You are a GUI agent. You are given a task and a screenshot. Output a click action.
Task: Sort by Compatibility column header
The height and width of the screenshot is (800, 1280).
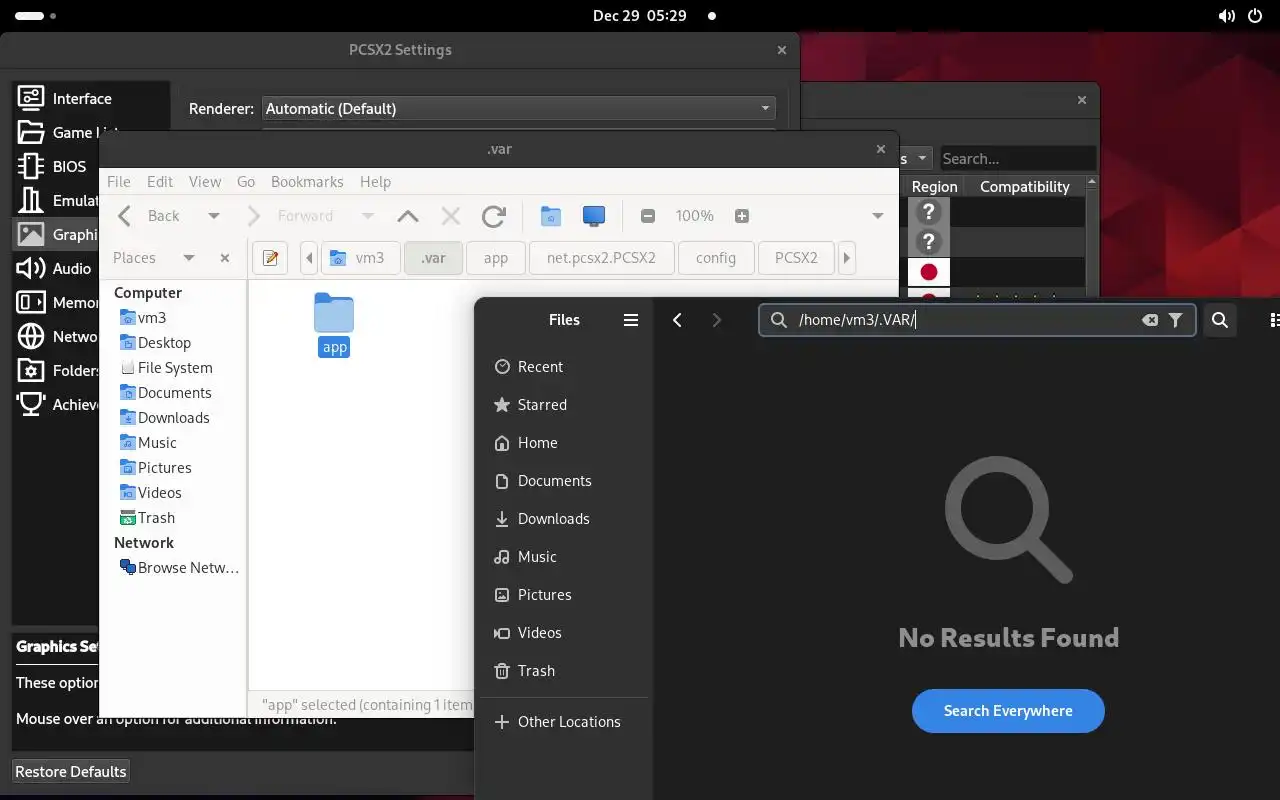(x=1025, y=187)
